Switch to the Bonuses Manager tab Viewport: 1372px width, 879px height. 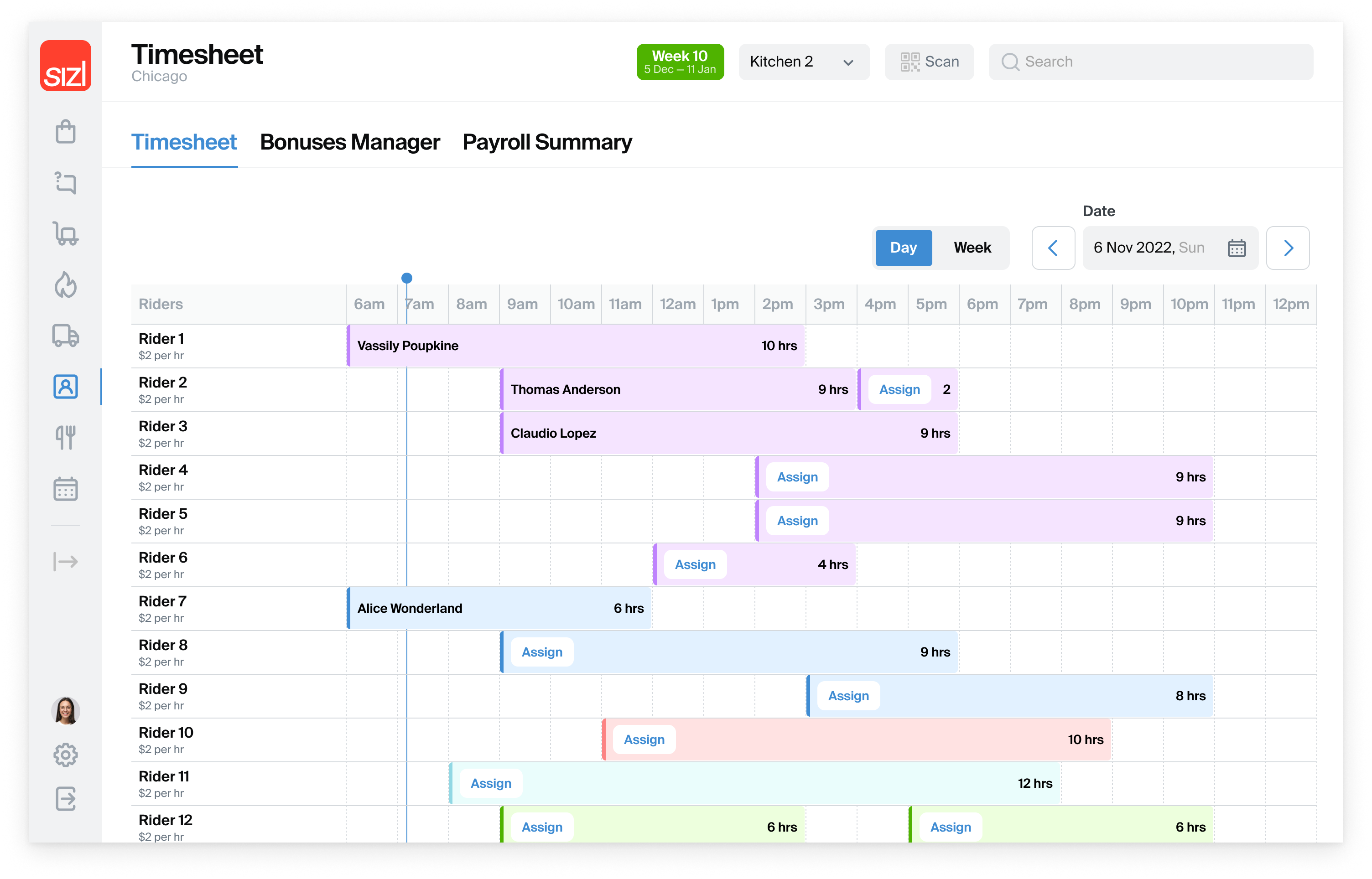(349, 142)
